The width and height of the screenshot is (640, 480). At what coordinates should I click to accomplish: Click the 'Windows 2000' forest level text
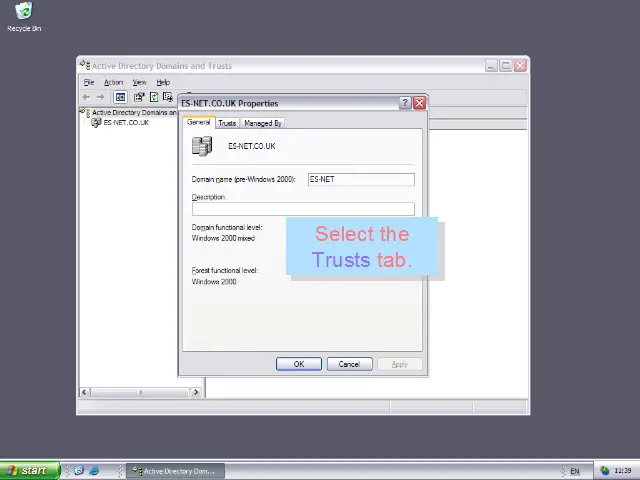[214, 282]
